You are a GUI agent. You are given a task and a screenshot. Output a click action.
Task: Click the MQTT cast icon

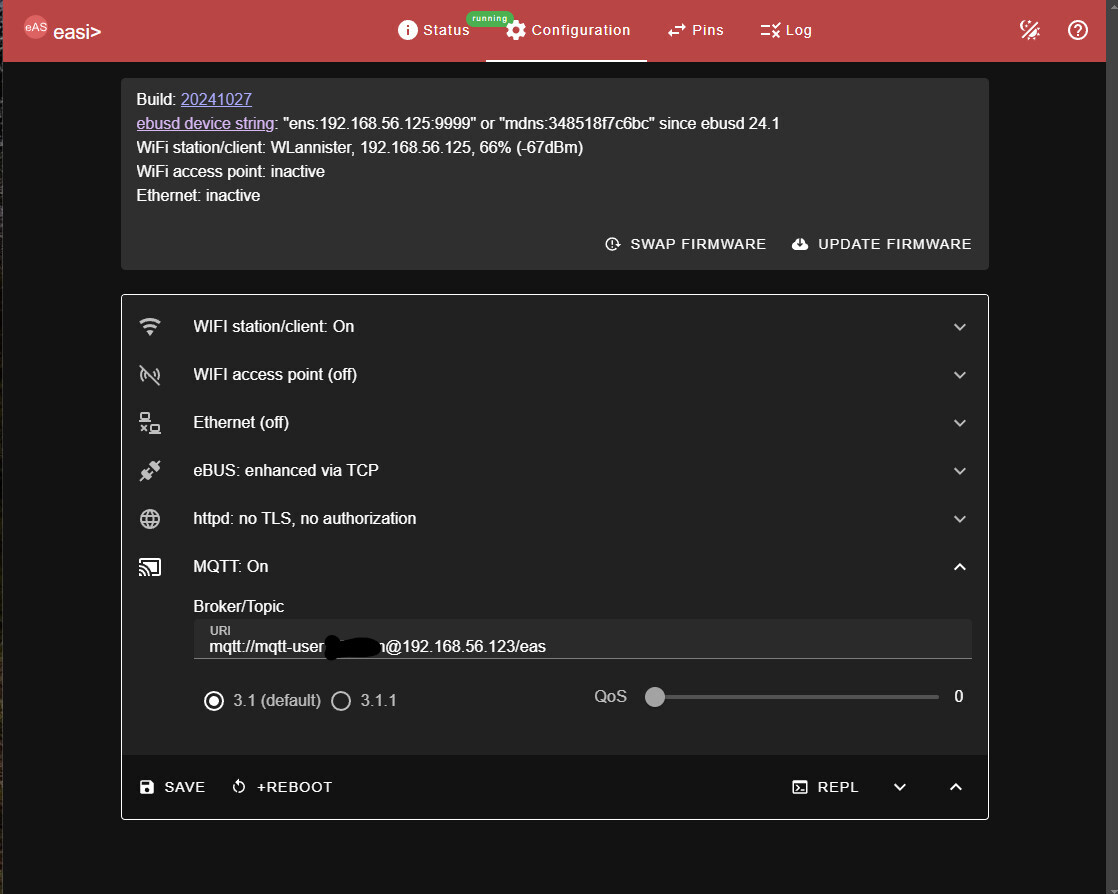pyautogui.click(x=150, y=567)
